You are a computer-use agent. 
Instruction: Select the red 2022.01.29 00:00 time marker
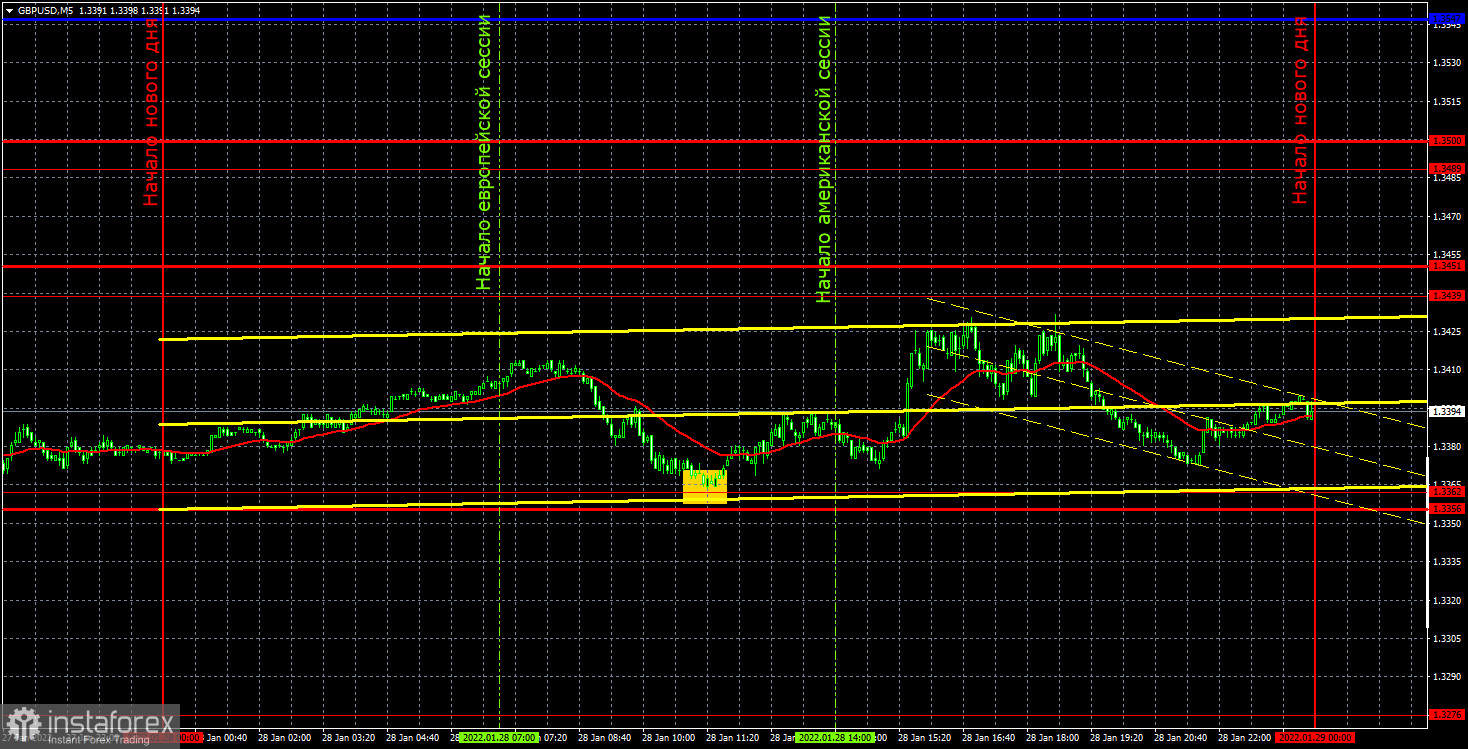[x=1316, y=738]
